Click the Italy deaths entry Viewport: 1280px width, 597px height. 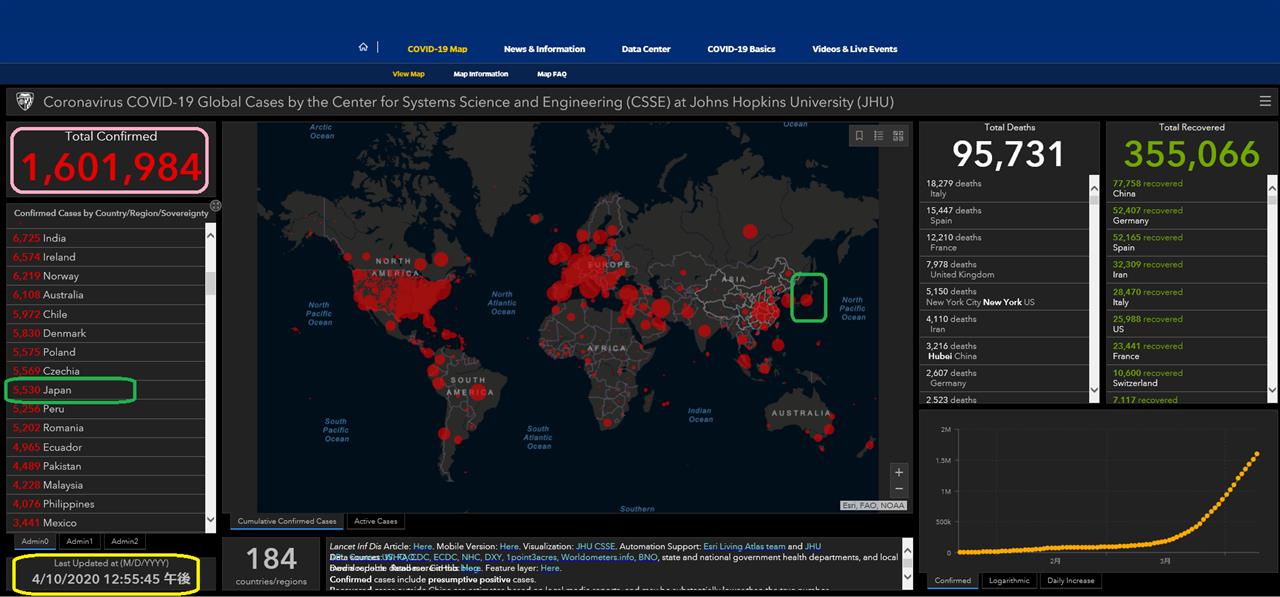point(1003,189)
